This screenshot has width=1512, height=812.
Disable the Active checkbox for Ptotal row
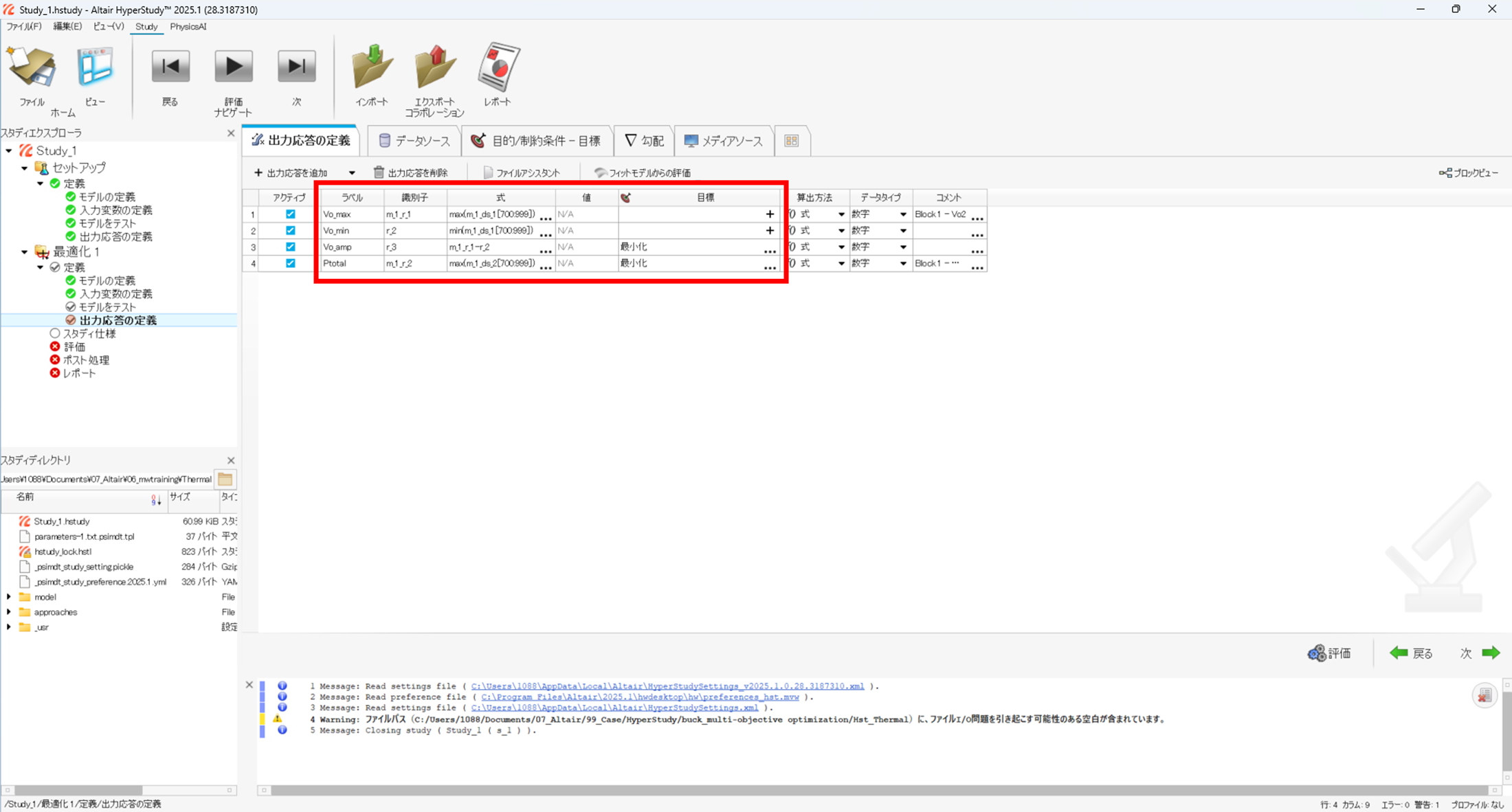290,264
